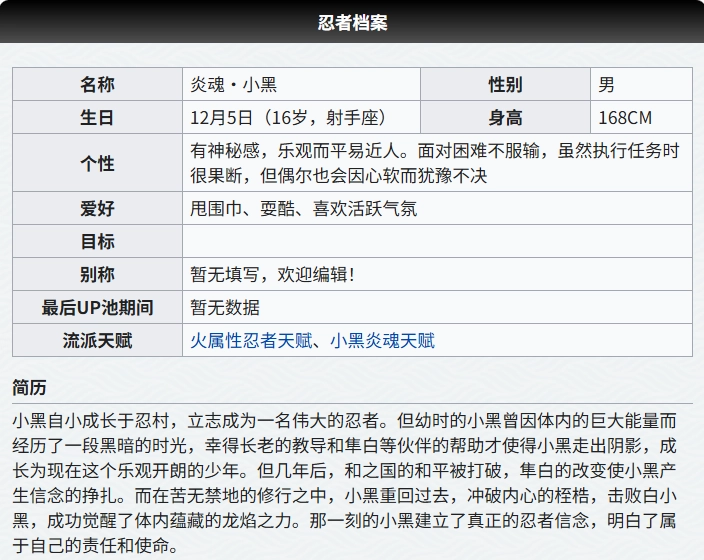Click the 简历 section heading
The width and height of the screenshot is (704, 560).
pyautogui.click(x=29, y=387)
